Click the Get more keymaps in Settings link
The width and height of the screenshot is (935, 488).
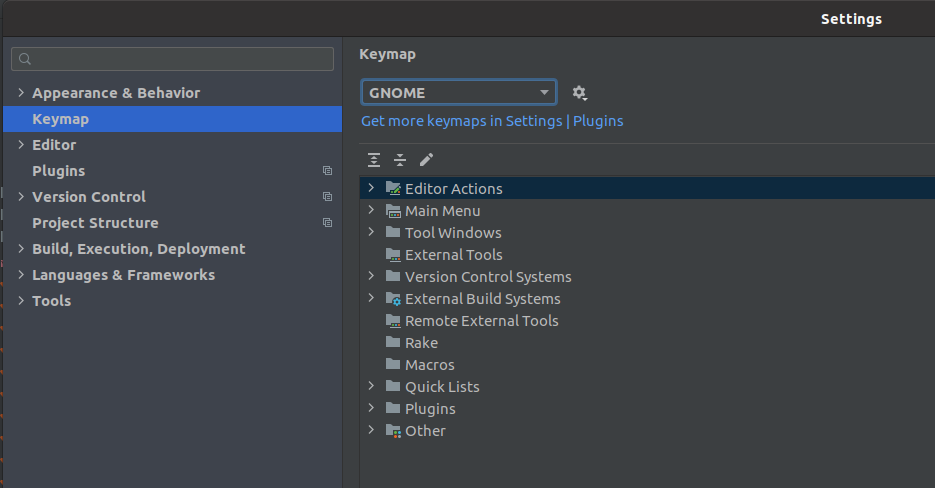(x=461, y=121)
